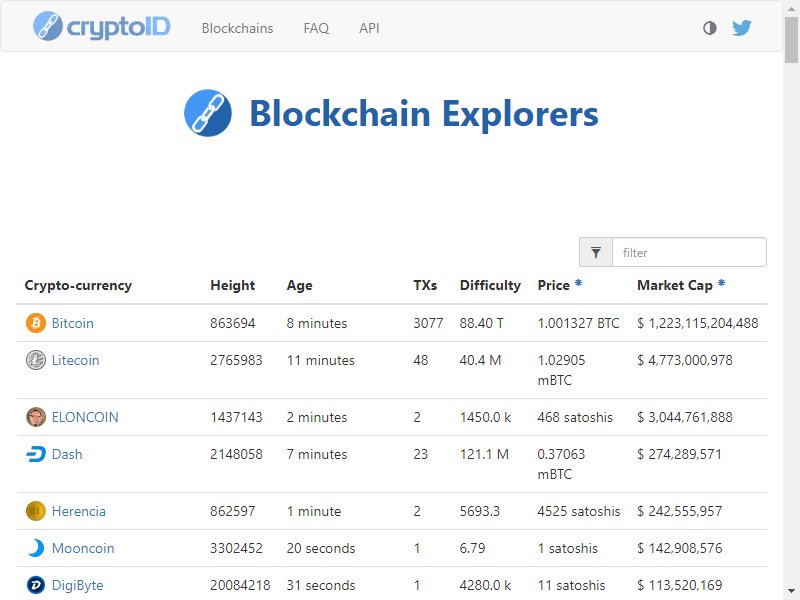Select Litecoin market cap $ 4,773,000,978
This screenshot has height=600, width=800.
(x=685, y=360)
